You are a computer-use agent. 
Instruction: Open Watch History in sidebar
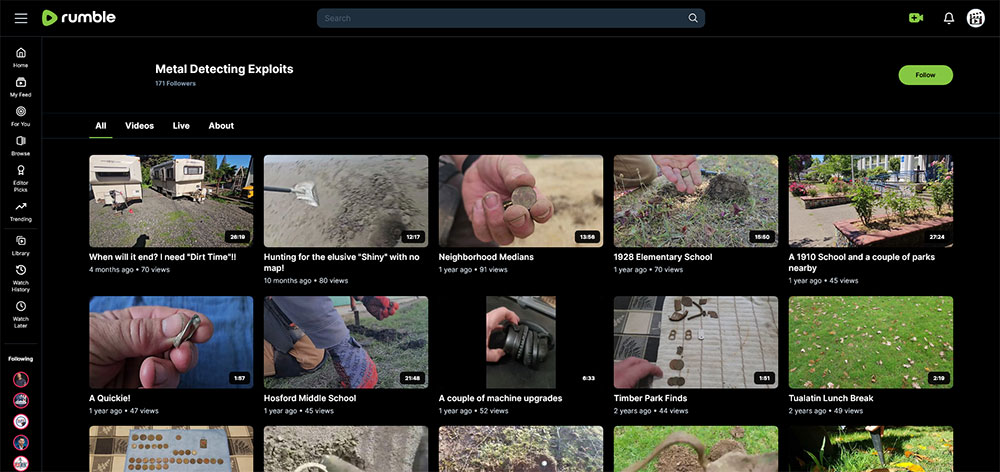pyautogui.click(x=20, y=278)
